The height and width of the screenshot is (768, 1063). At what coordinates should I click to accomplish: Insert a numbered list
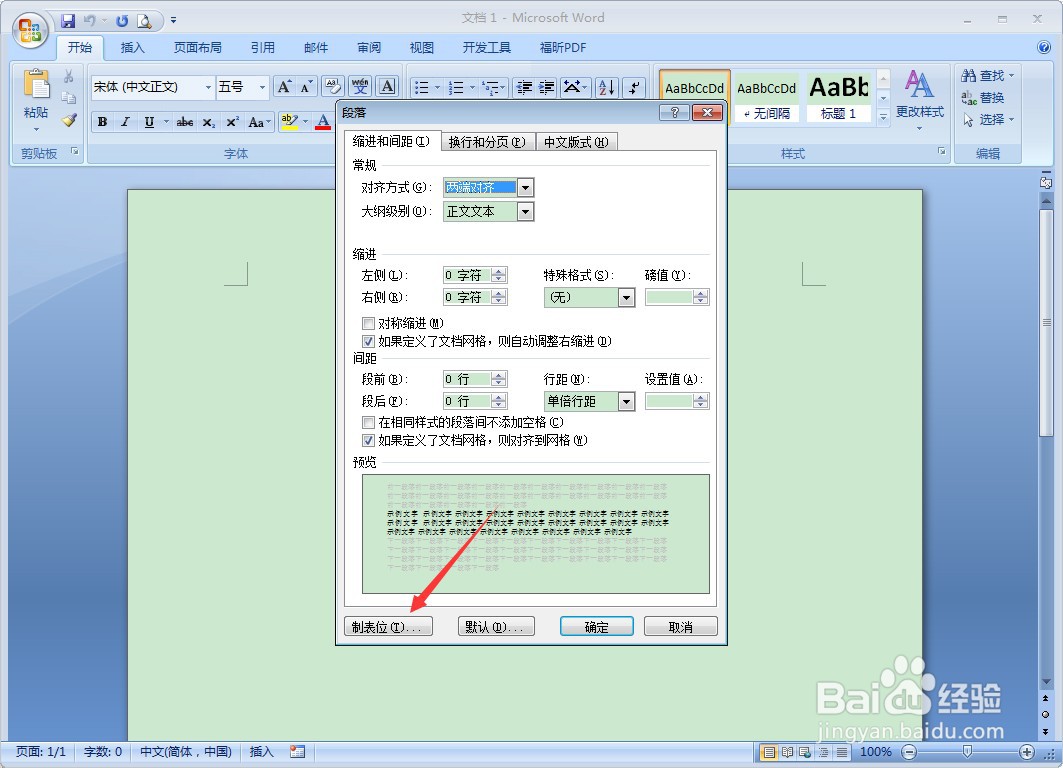pyautogui.click(x=457, y=87)
